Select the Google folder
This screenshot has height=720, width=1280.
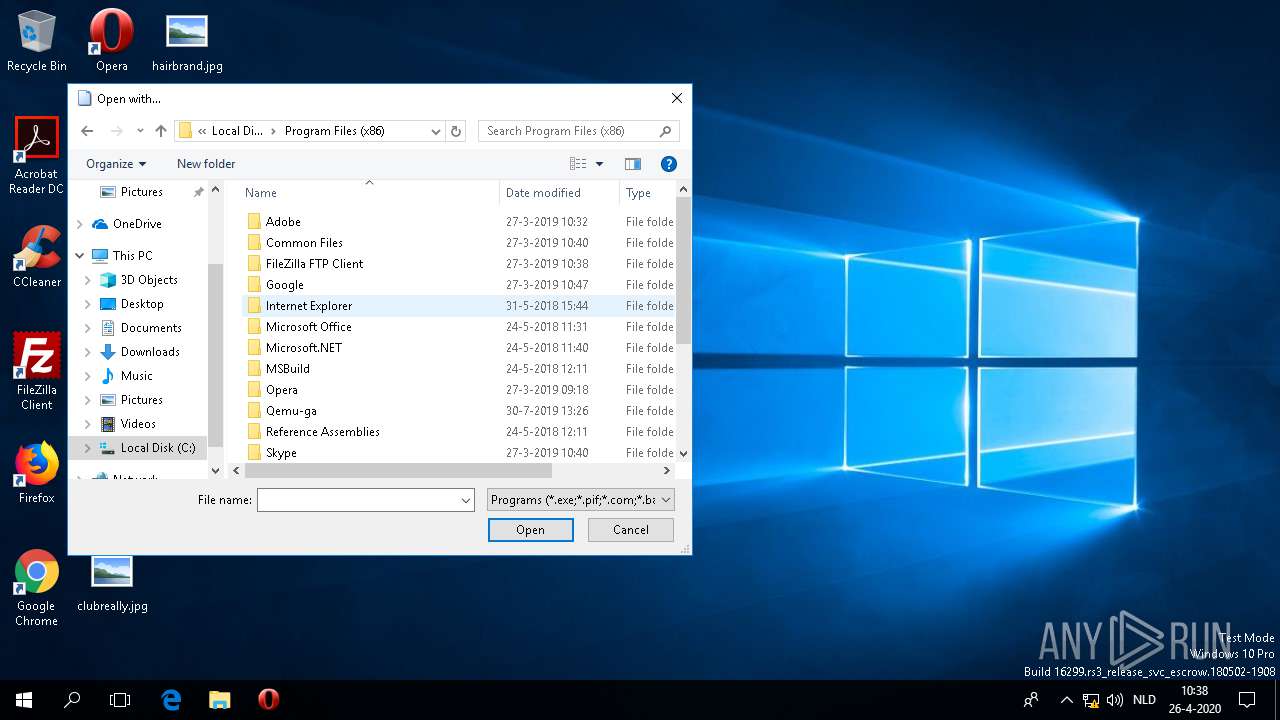tap(459, 285)
